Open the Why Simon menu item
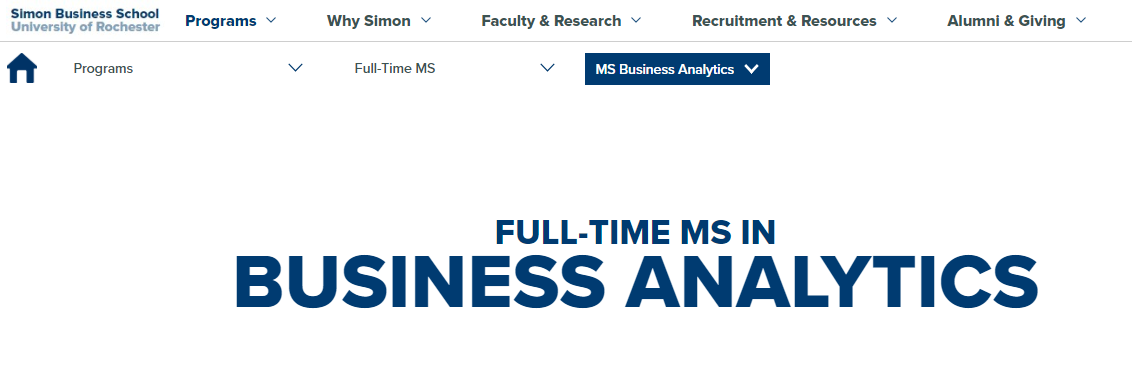The image size is (1132, 380). click(369, 21)
